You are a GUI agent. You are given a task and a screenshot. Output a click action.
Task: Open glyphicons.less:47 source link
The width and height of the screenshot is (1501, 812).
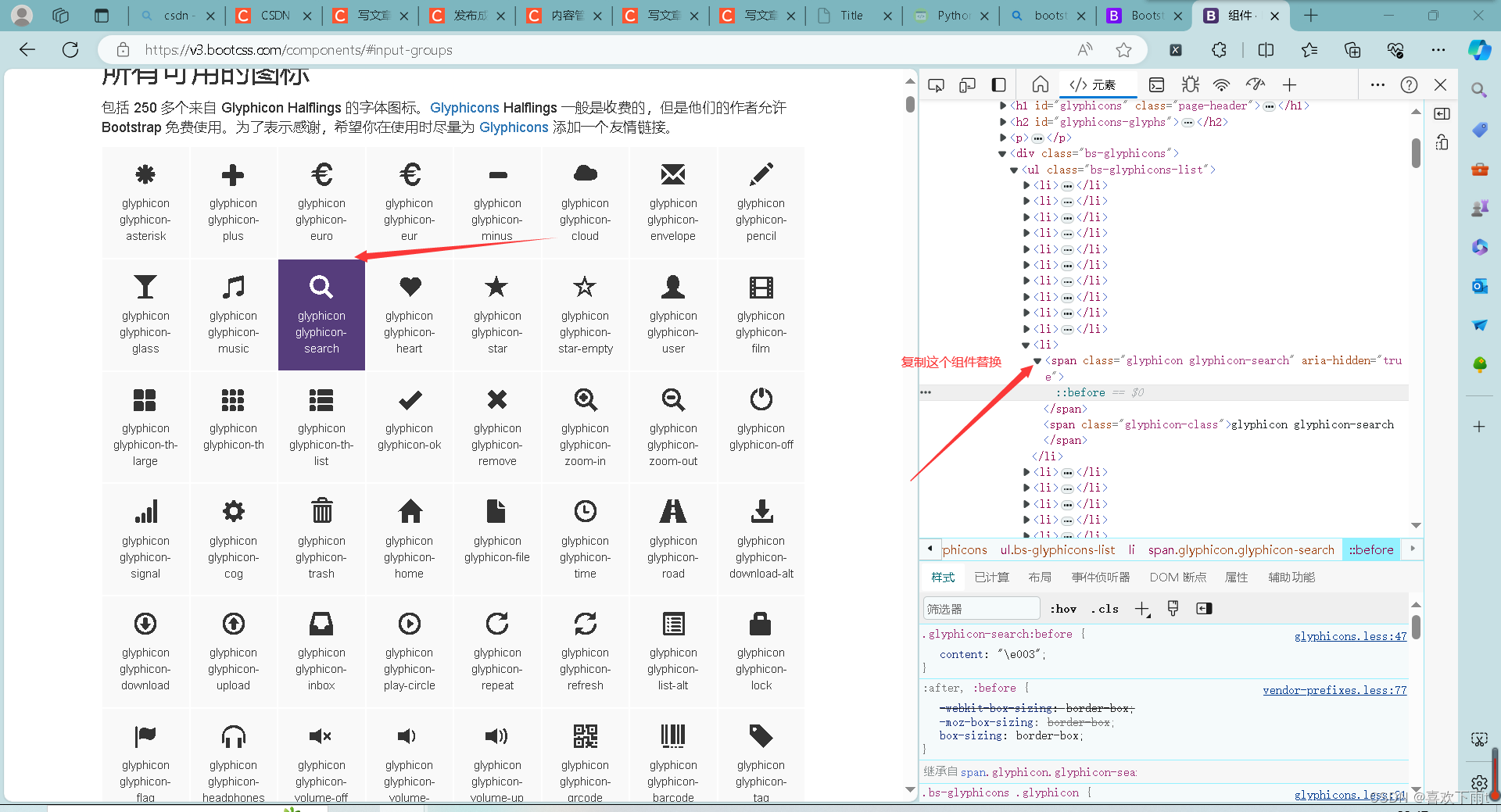(1350, 636)
